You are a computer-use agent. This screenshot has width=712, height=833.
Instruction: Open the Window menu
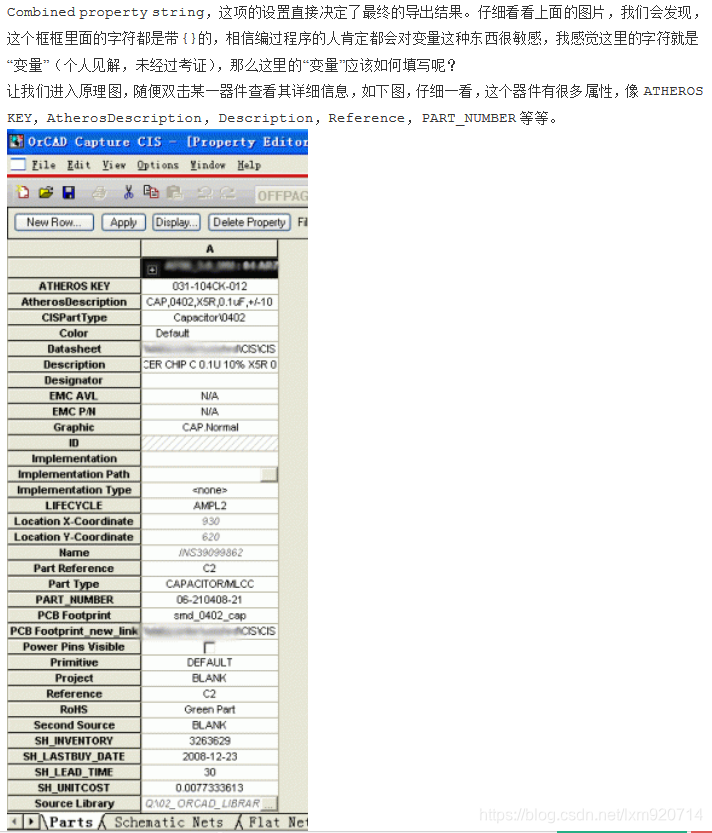208,165
